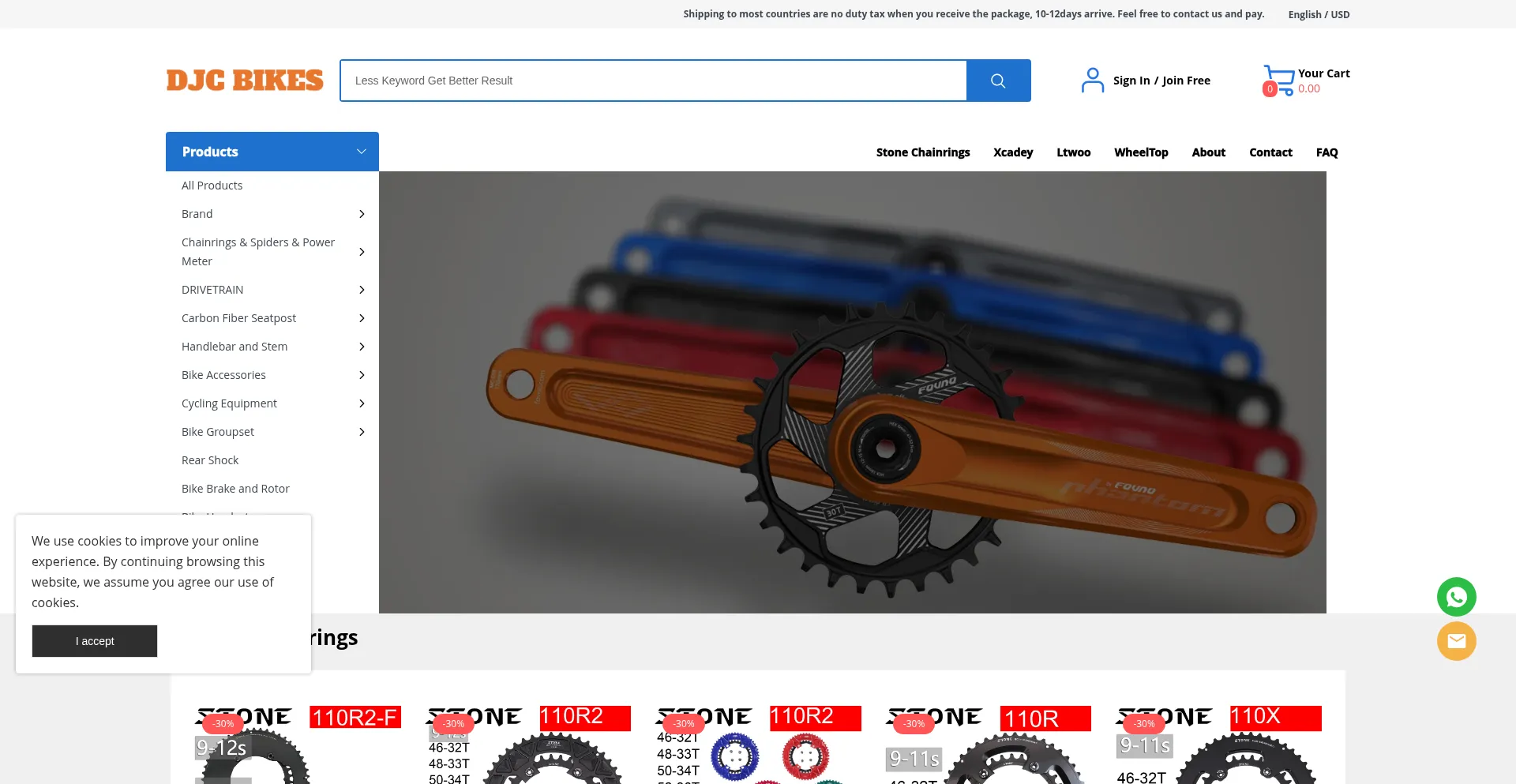Screen dimensions: 1516x784
Task: Open the Stone Chainrings menu item
Action: pyautogui.click(x=922, y=152)
